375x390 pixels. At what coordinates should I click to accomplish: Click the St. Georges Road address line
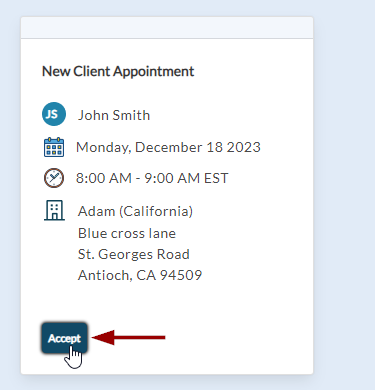pos(134,254)
